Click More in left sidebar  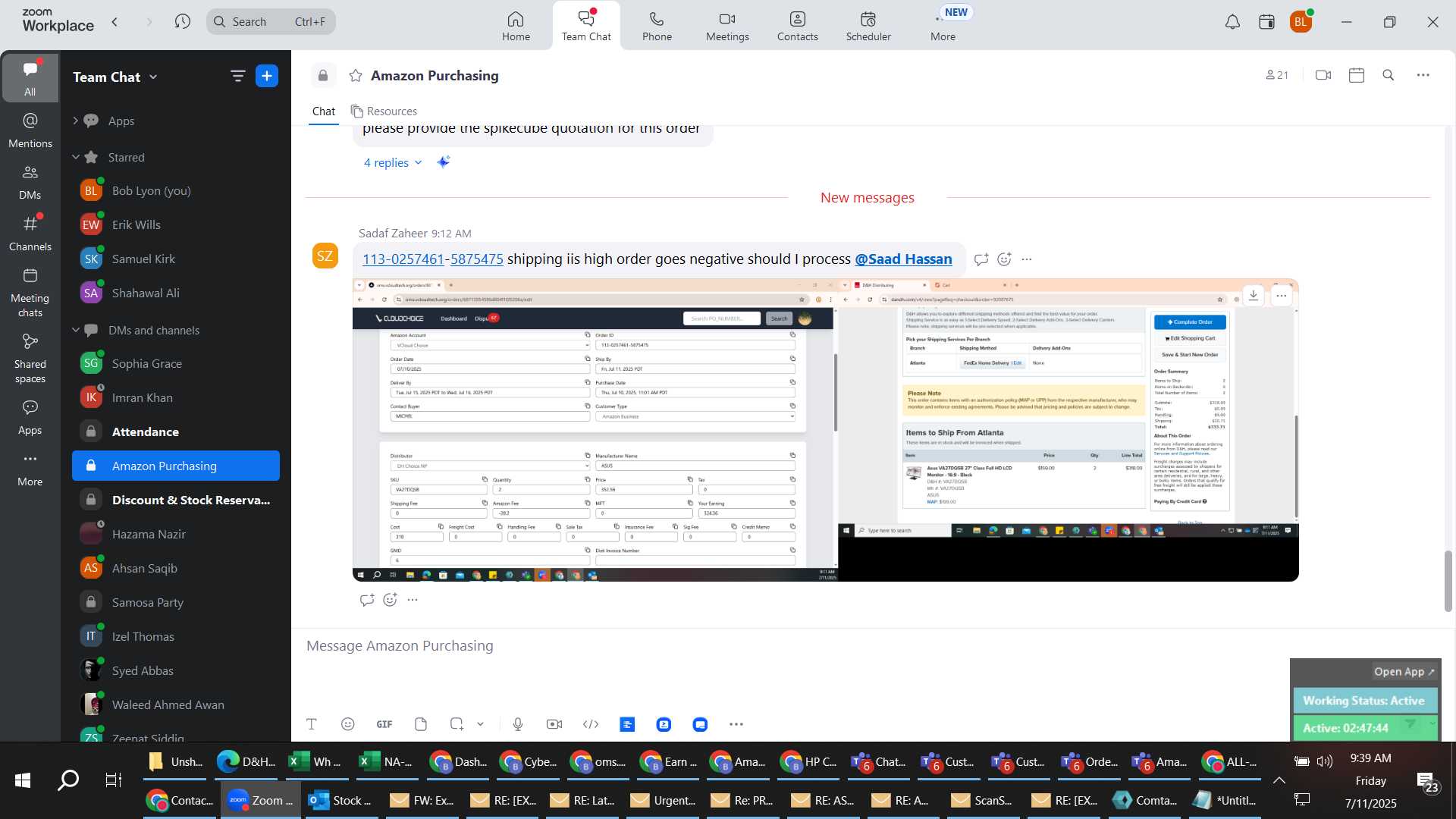tap(30, 469)
